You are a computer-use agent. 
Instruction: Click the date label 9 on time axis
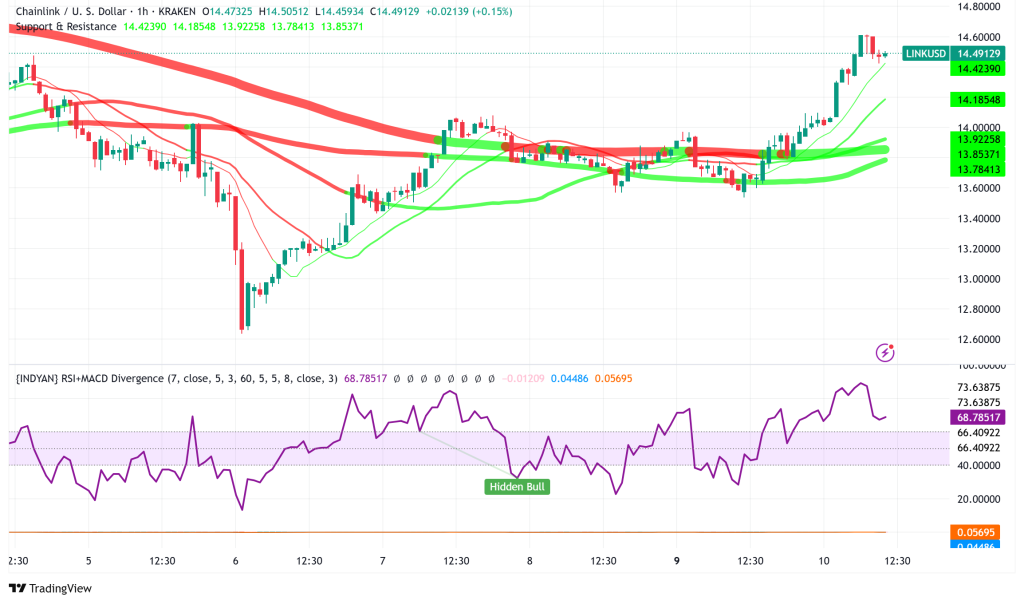(677, 561)
